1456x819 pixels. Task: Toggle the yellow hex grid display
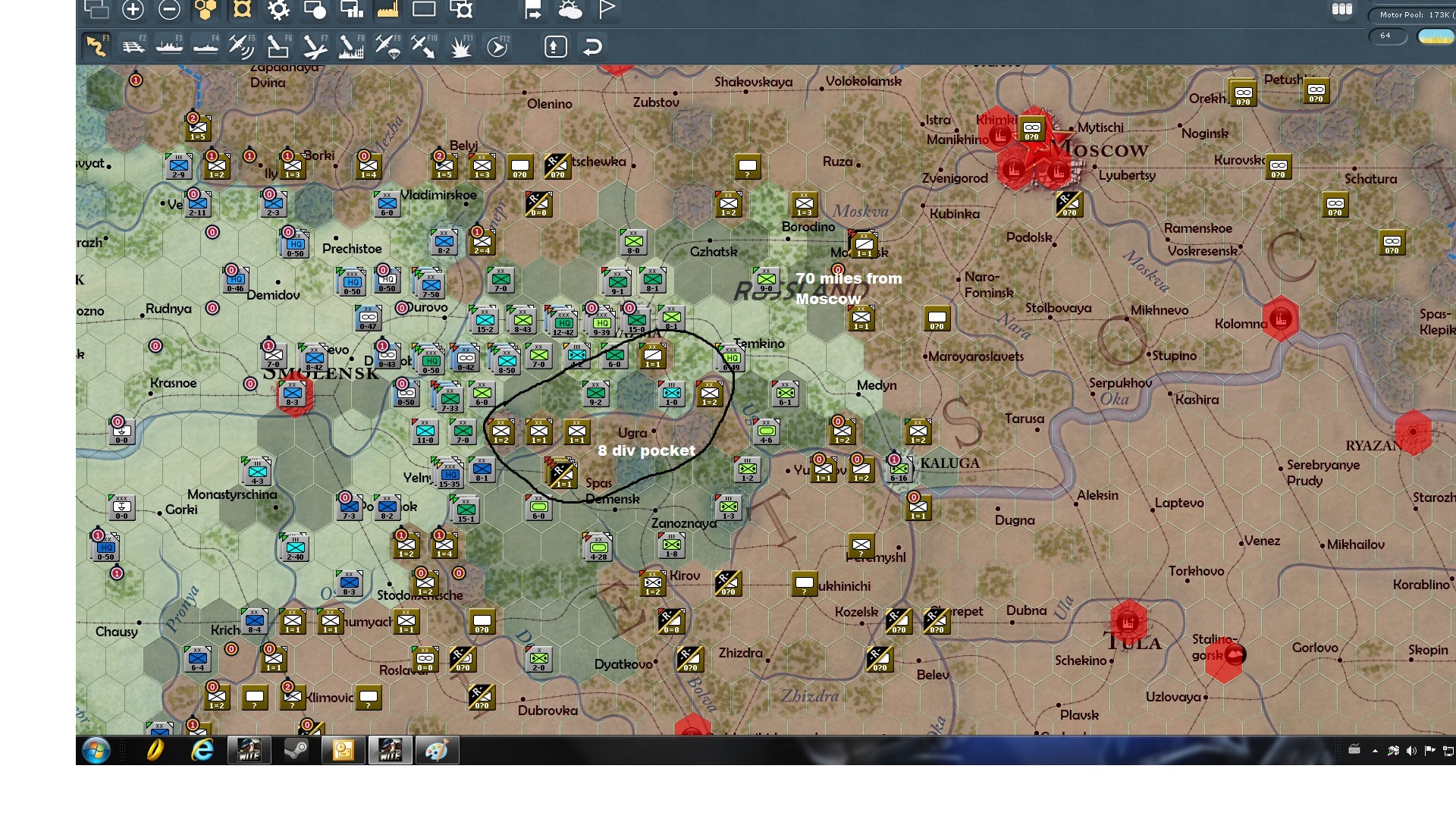(x=206, y=9)
